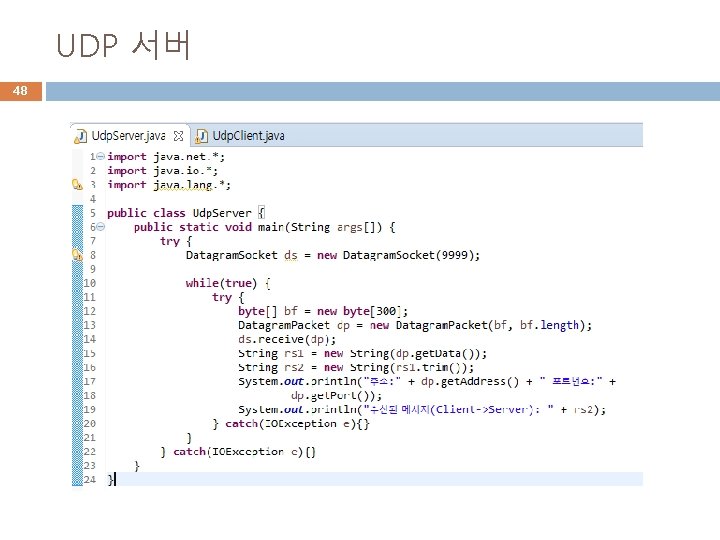Click the DatagramPacket declaration on line 13
The height and width of the screenshot is (540, 720).
click(415, 325)
